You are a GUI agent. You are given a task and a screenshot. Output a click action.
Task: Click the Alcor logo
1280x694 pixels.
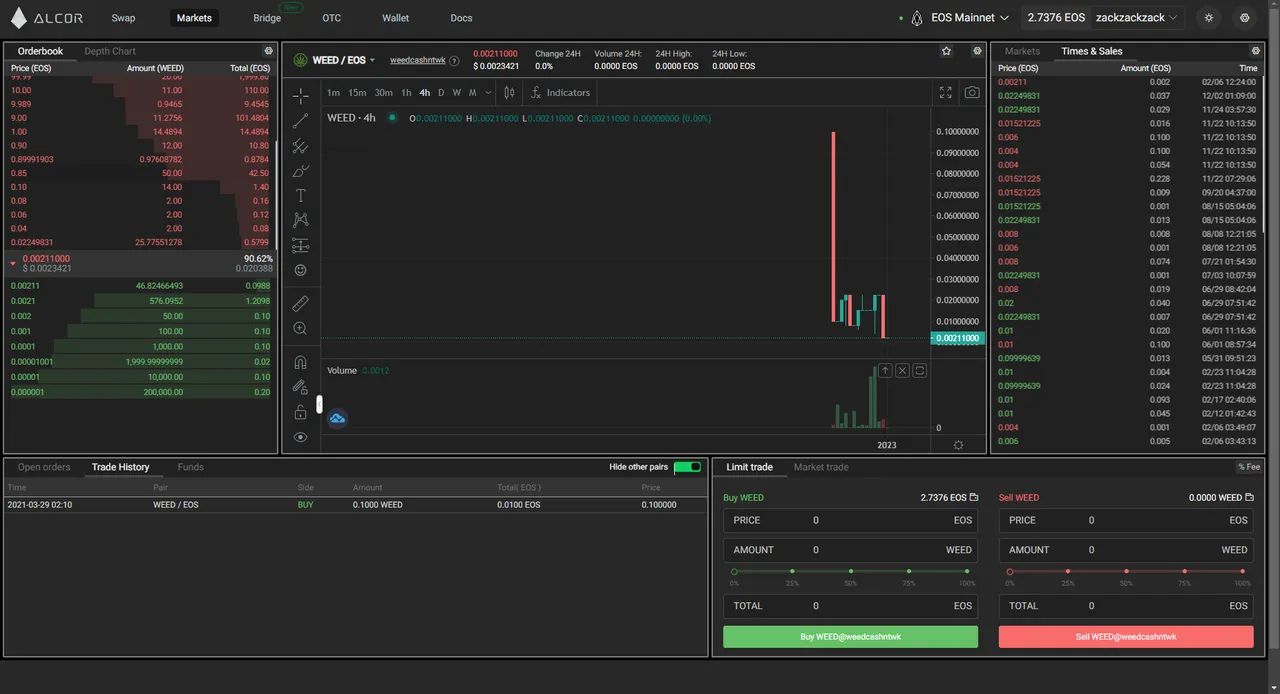[x=47, y=18]
